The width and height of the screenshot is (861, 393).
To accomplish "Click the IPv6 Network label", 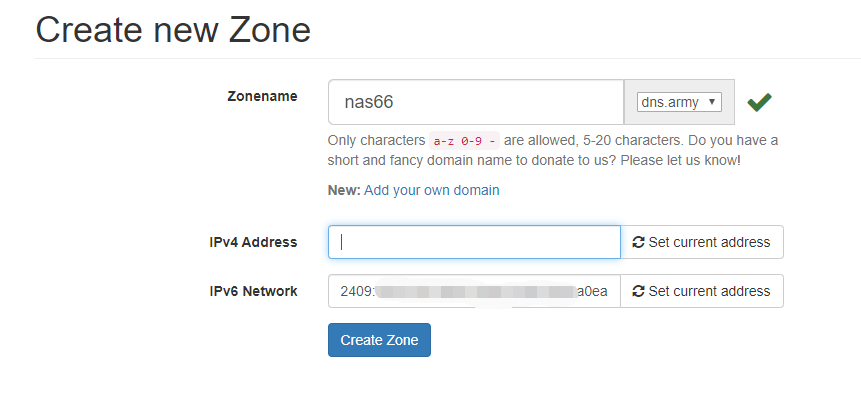I will click(253, 291).
